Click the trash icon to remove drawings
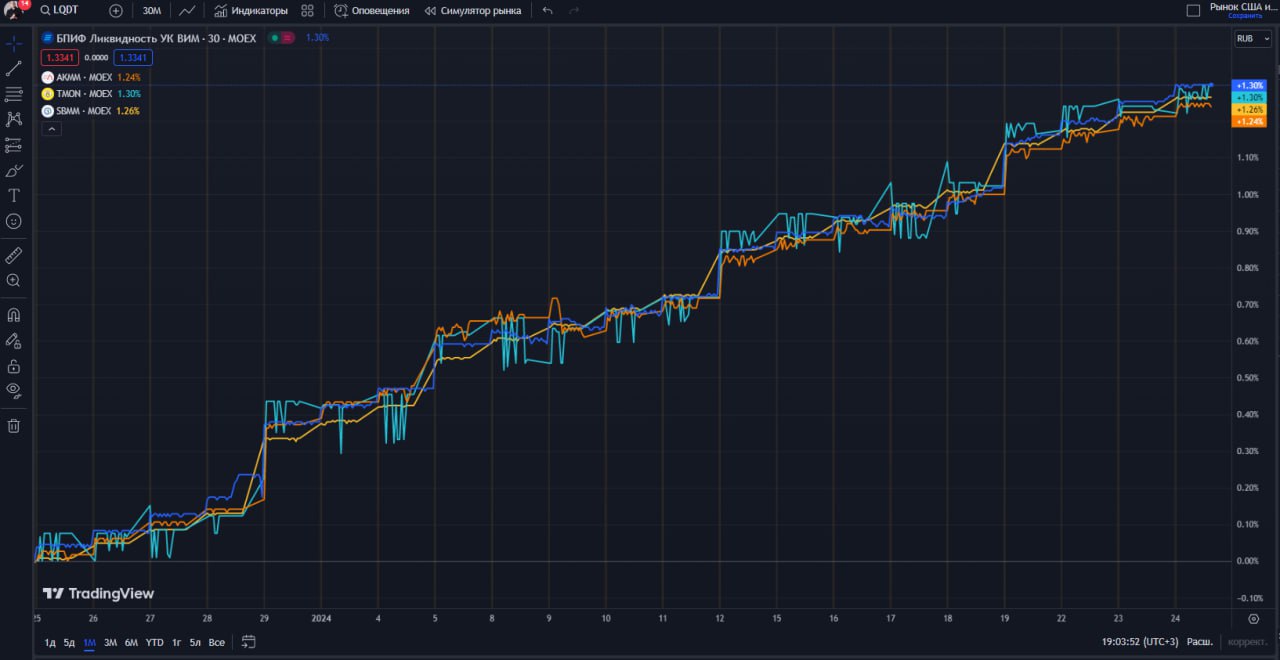The height and width of the screenshot is (660, 1280). pyautogui.click(x=14, y=426)
